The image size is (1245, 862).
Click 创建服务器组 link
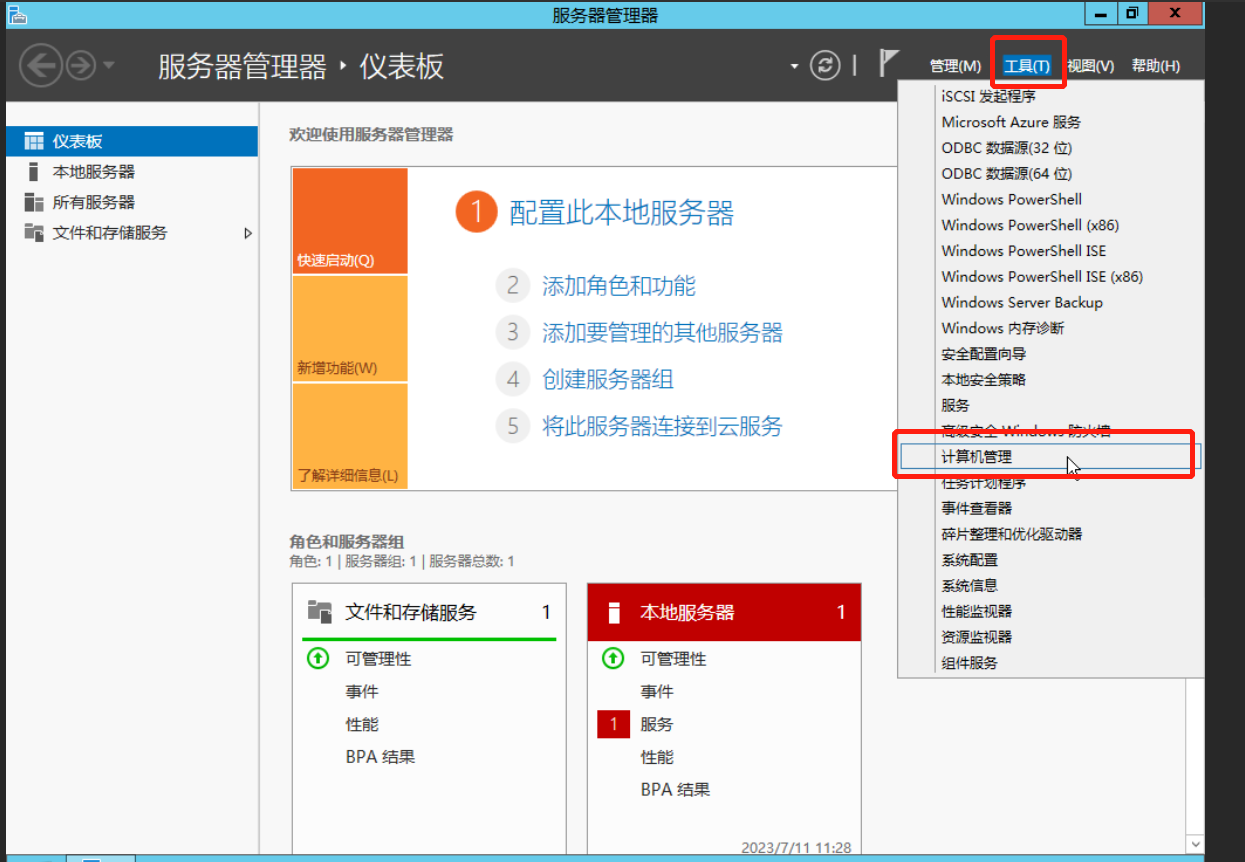(607, 380)
